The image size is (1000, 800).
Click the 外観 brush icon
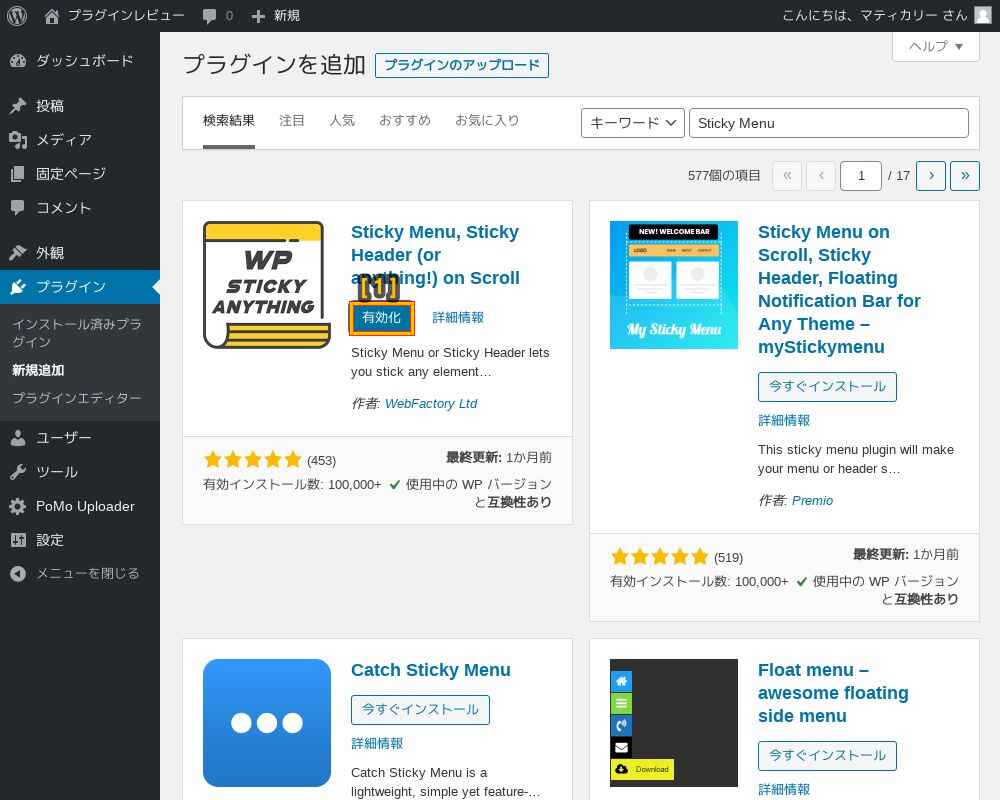(x=18, y=253)
